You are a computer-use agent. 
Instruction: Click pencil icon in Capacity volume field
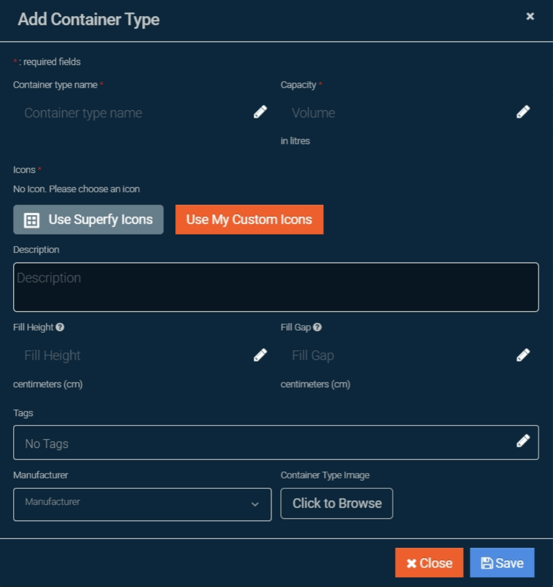(x=523, y=112)
